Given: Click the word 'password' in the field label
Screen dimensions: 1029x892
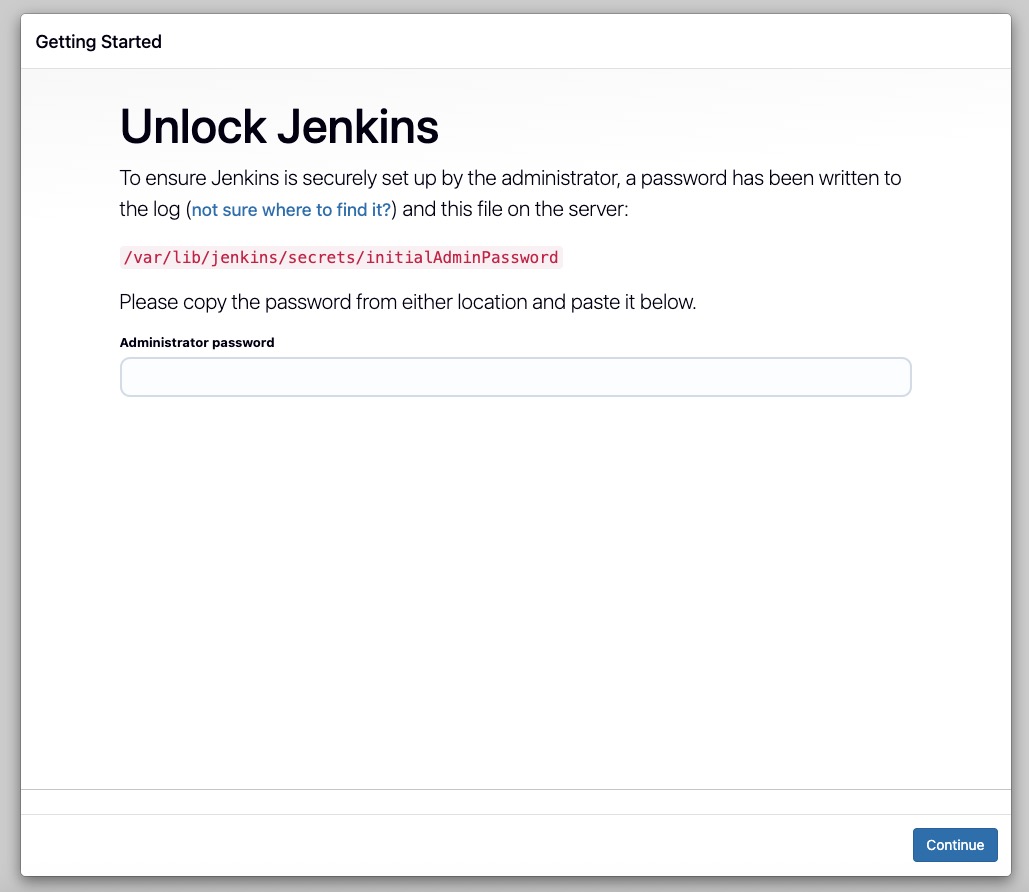Looking at the screenshot, I should (241, 342).
